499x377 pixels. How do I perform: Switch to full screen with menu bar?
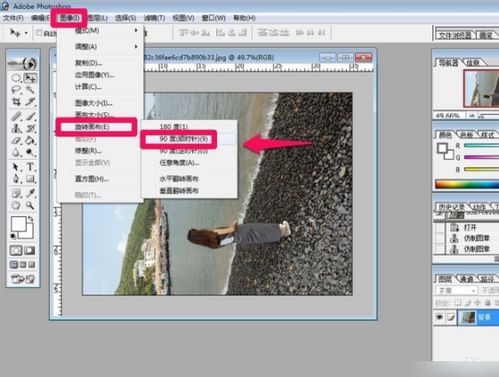(23, 265)
